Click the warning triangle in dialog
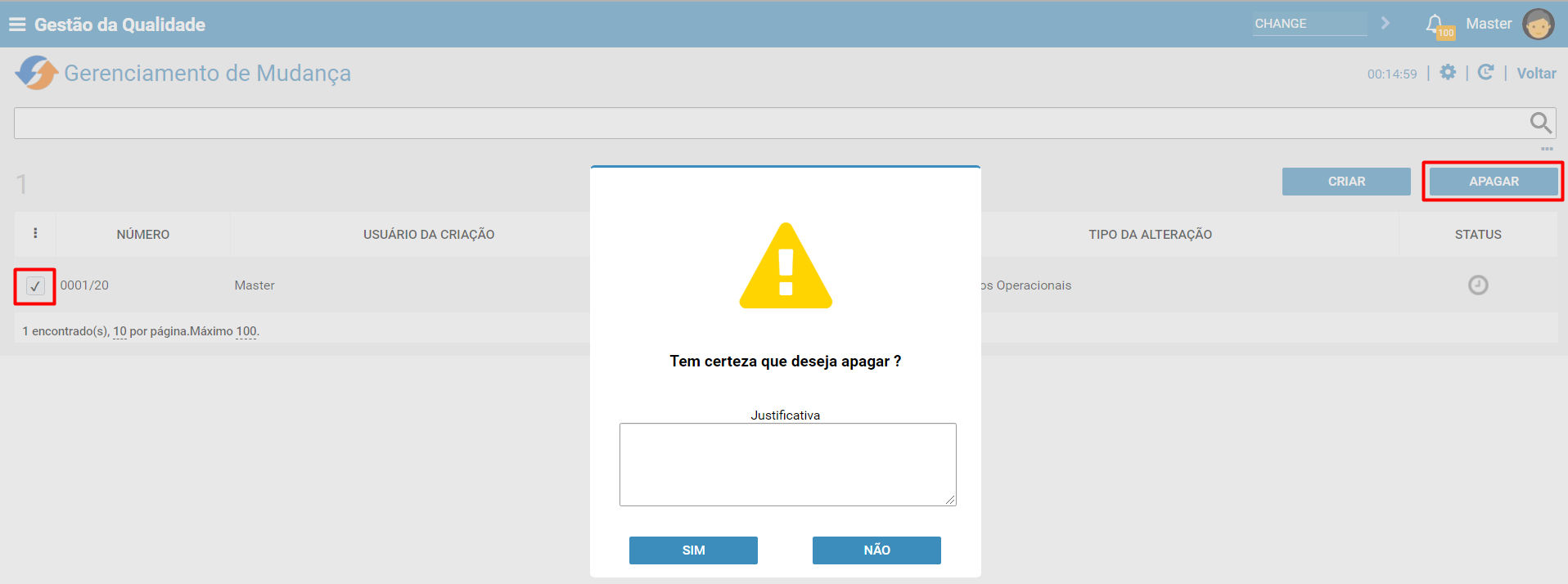The height and width of the screenshot is (584, 1568). [x=786, y=266]
